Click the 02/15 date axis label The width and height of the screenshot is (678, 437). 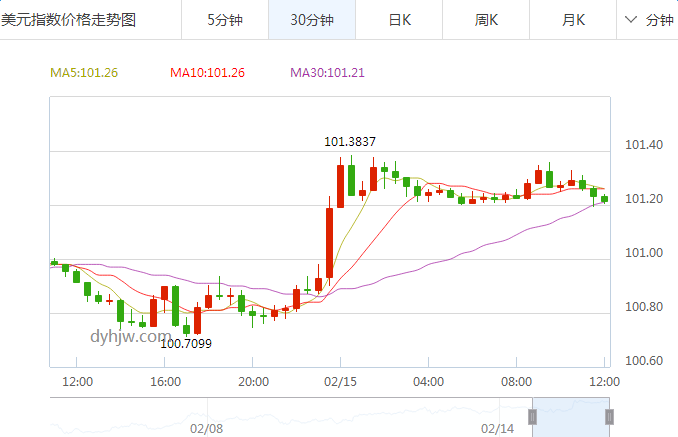click(340, 382)
